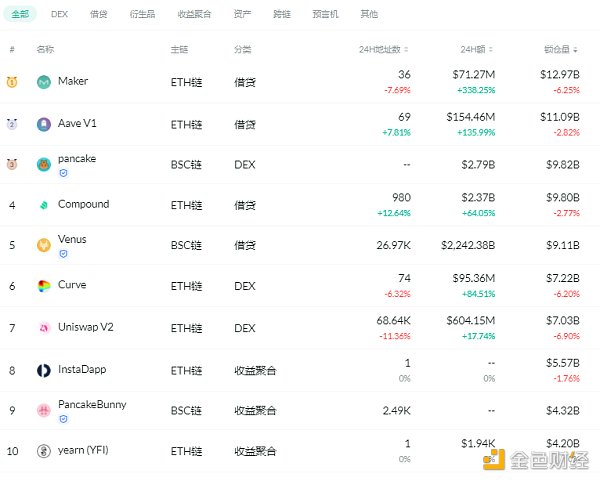
Task: Open the PancakeBunny project name link
Action: (x=92, y=404)
